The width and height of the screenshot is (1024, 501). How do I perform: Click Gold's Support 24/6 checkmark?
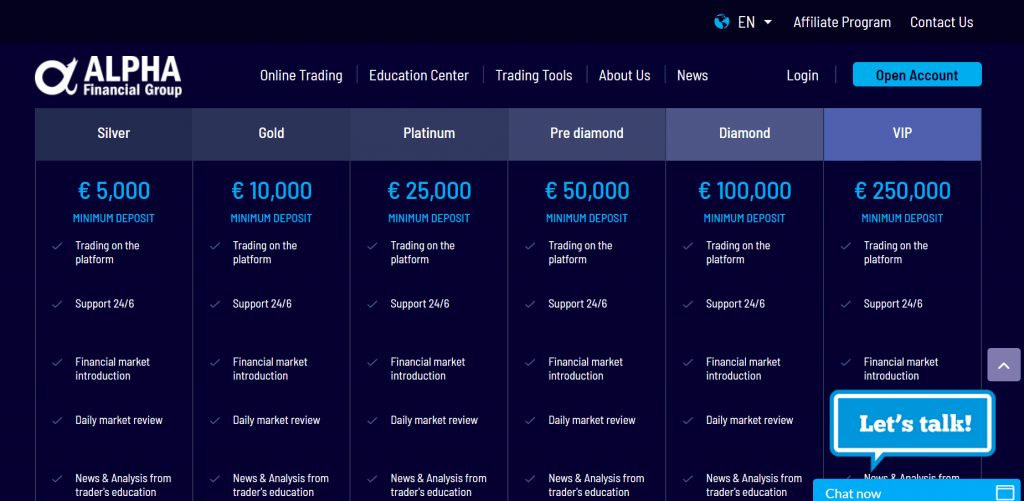click(215, 304)
